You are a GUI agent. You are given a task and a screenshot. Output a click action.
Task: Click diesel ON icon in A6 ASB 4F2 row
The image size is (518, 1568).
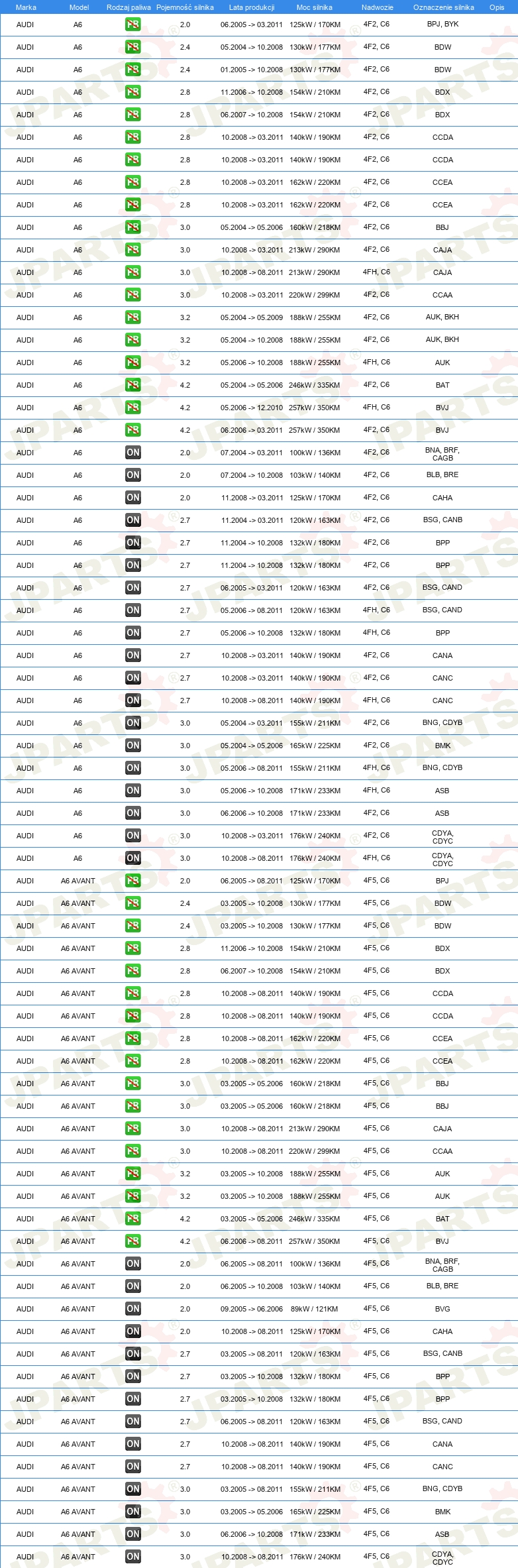point(133,813)
